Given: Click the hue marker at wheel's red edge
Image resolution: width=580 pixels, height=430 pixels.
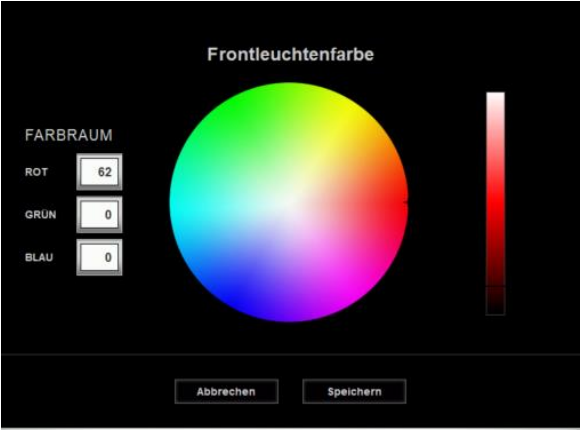Looking at the screenshot, I should [406, 202].
